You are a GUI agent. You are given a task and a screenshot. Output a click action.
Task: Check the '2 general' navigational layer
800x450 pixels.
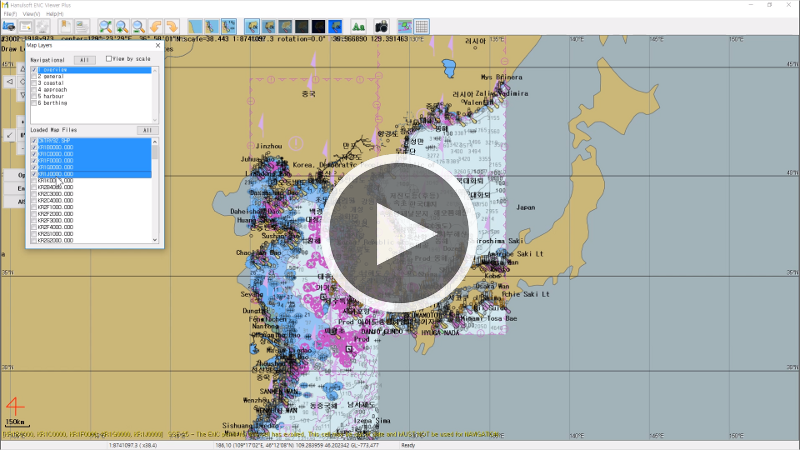click(x=34, y=77)
